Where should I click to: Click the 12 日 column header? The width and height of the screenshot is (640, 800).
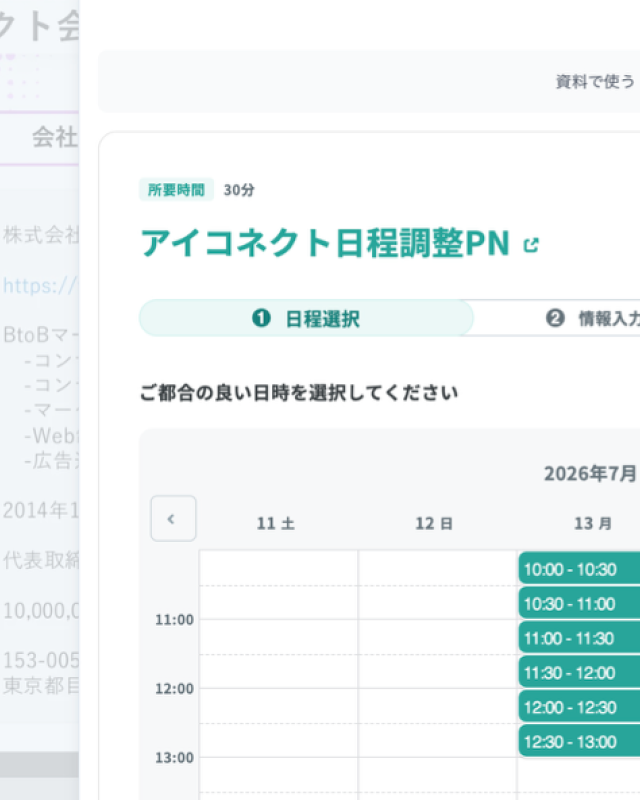434,523
